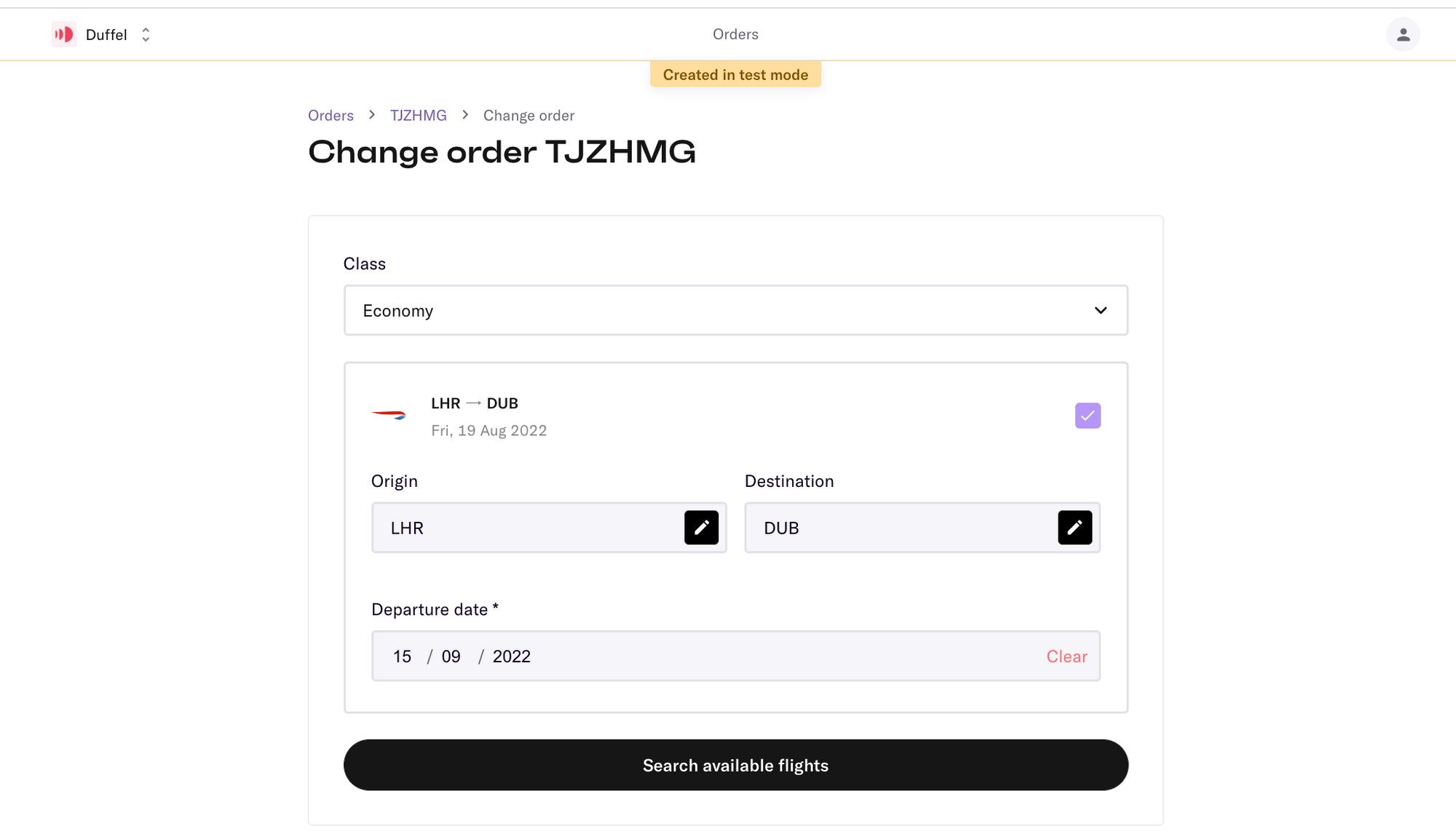This screenshot has width=1456, height=837.
Task: Toggle the LHR to DUB flight checkbox
Action: coord(1088,415)
